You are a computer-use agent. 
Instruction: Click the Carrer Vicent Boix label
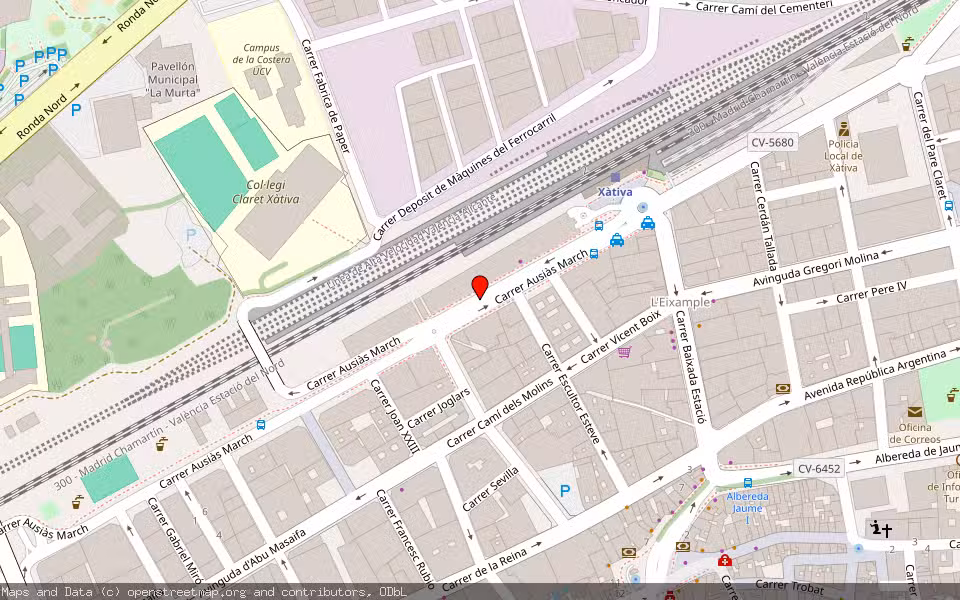point(620,336)
